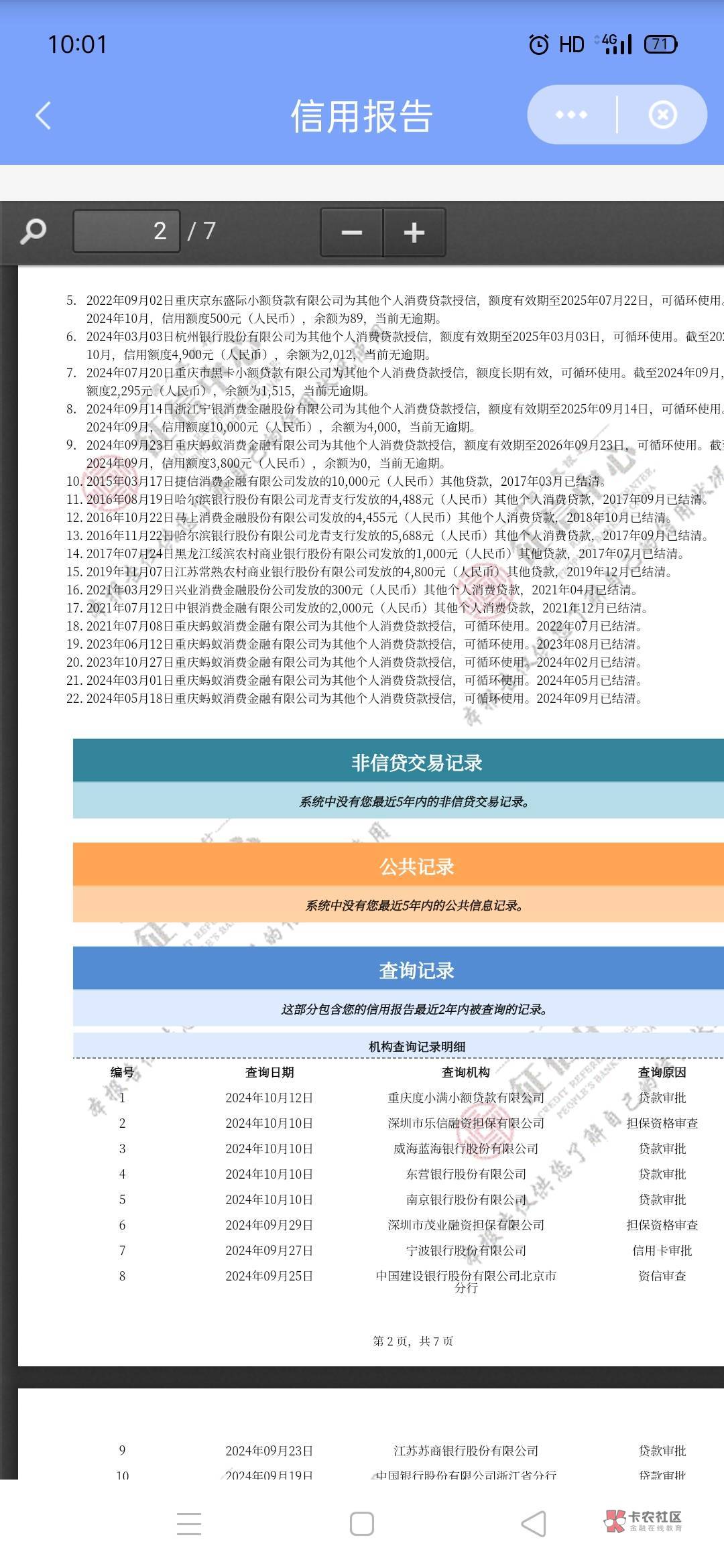Viewport: 724px width, 1568px height.
Task: Tap the 机构查询记录明细 subheading
Action: [x=416, y=1047]
